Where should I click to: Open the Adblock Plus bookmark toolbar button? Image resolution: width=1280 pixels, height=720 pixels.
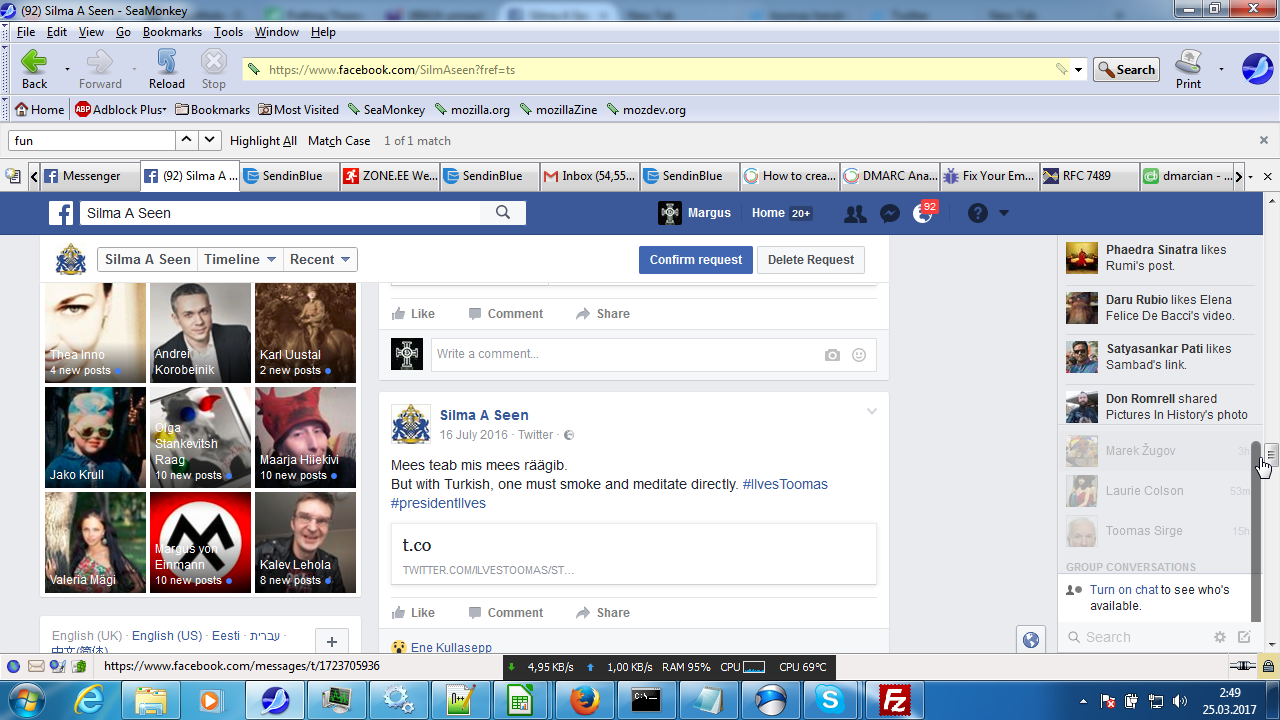(120, 110)
